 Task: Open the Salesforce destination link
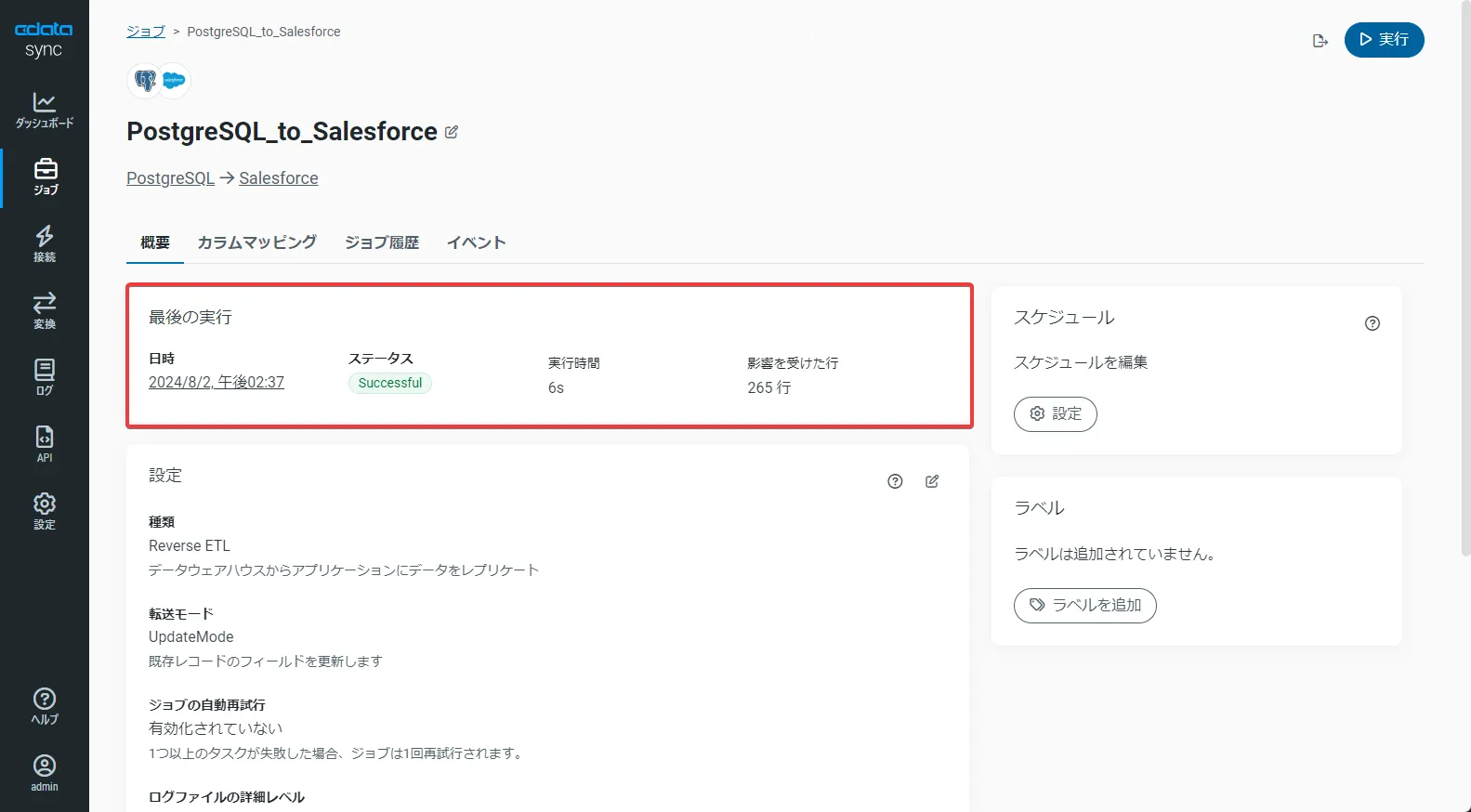click(x=279, y=178)
